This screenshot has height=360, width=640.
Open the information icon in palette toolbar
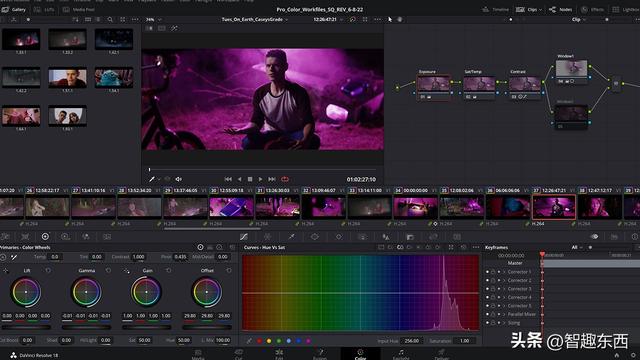[x=635, y=237]
